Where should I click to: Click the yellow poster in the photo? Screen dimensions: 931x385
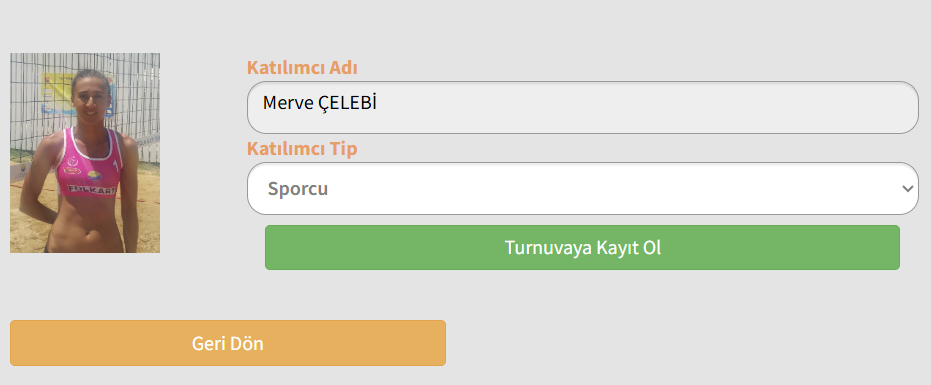coord(56,94)
